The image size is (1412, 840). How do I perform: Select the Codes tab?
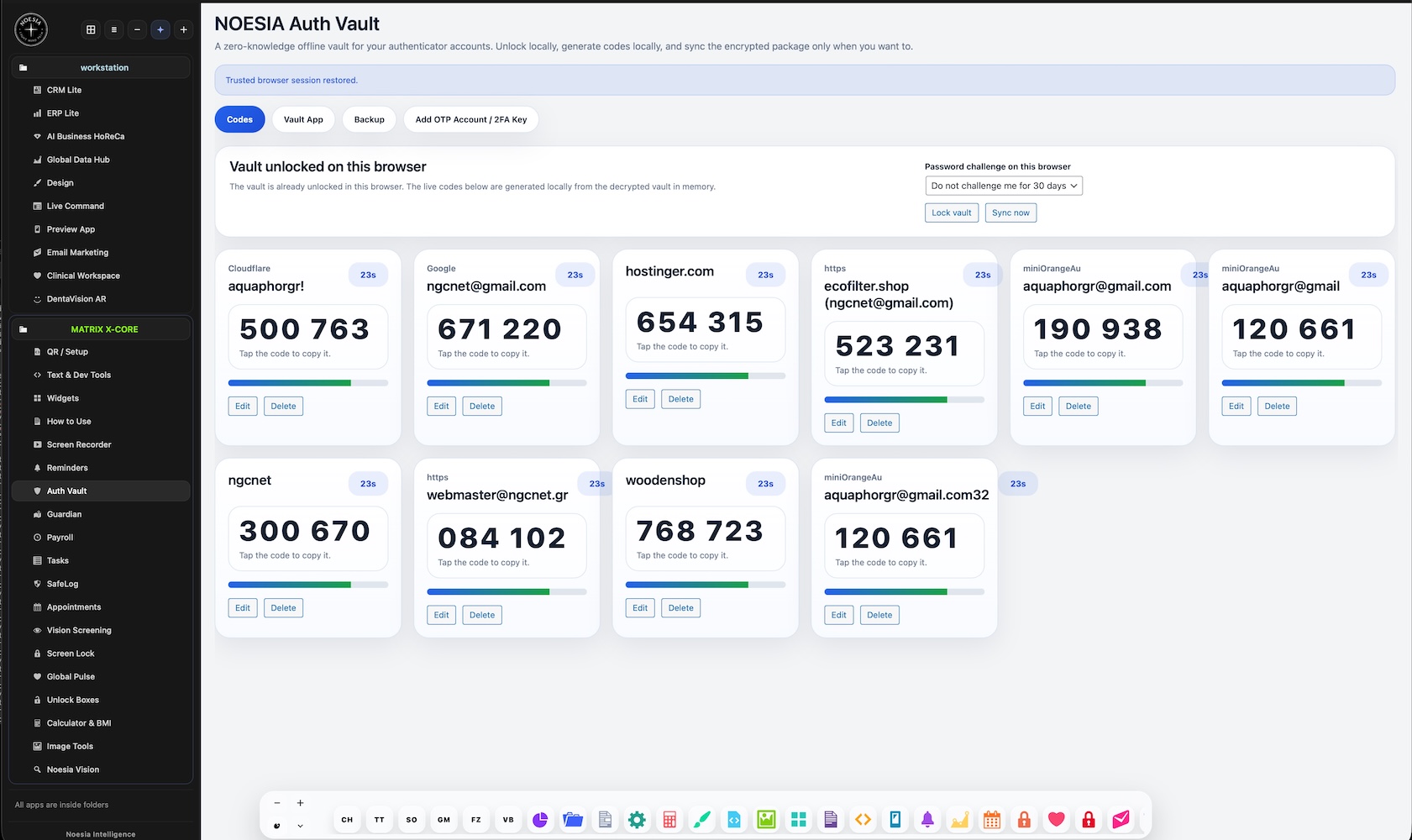point(239,119)
